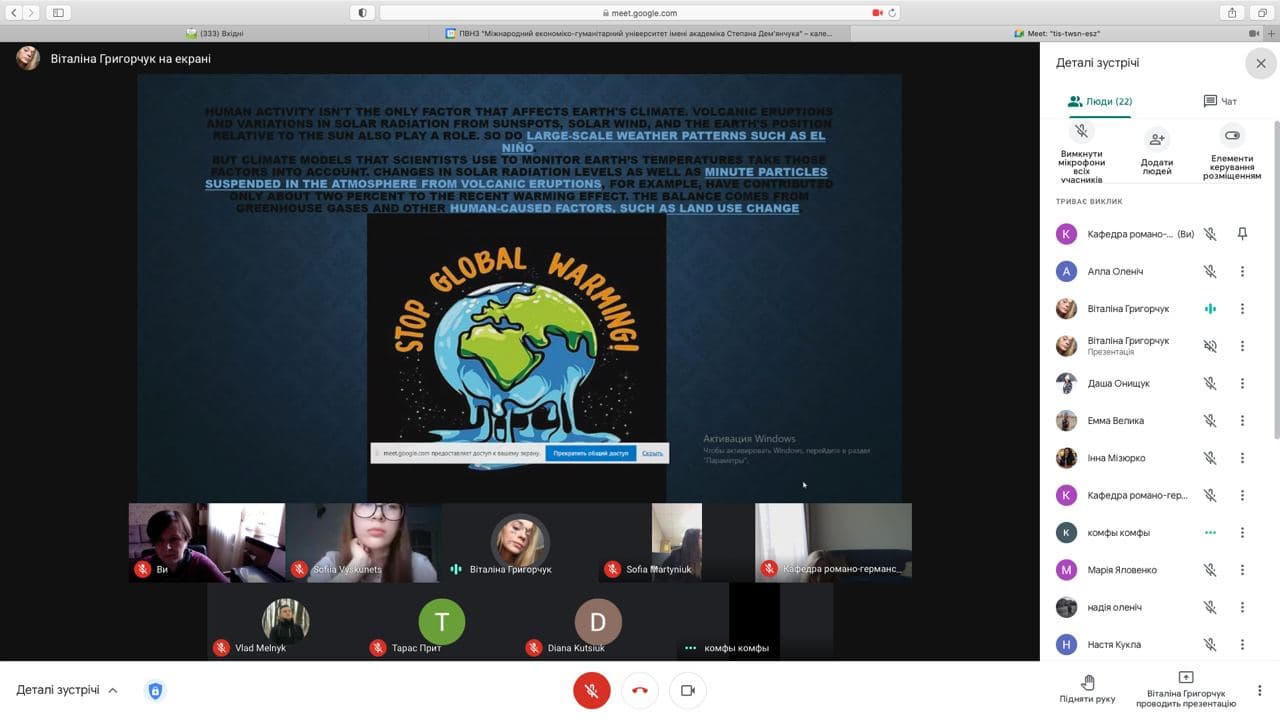Close the Деталі зустрічі side panel
The image size is (1280, 720).
point(1261,63)
